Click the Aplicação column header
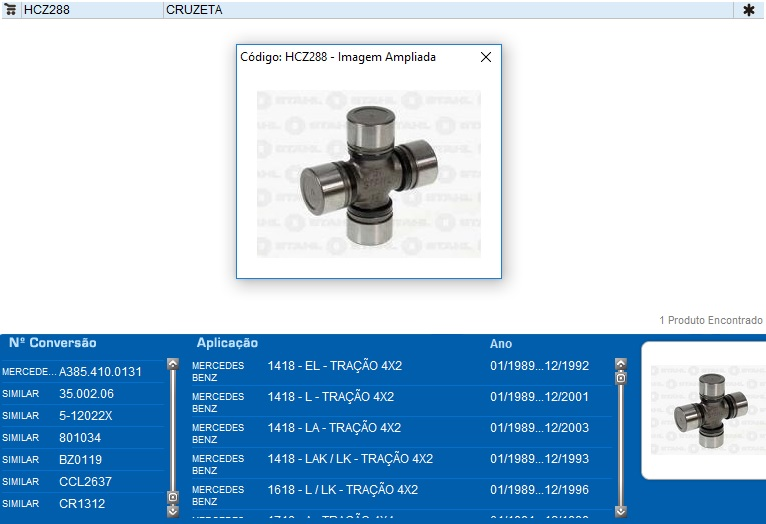The width and height of the screenshot is (766, 524). [x=227, y=343]
